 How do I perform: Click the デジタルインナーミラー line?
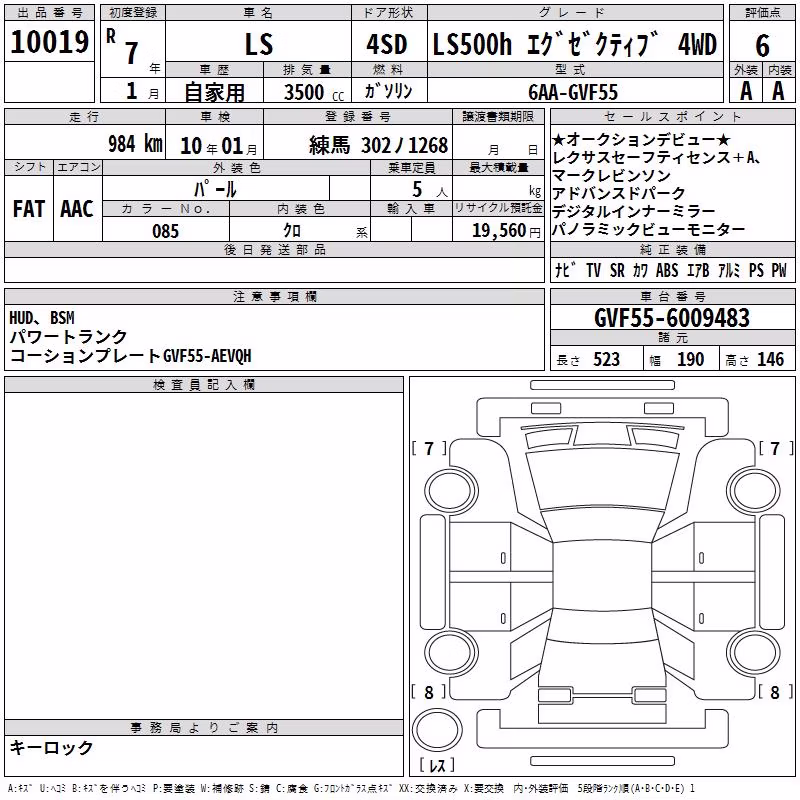[x=633, y=211]
